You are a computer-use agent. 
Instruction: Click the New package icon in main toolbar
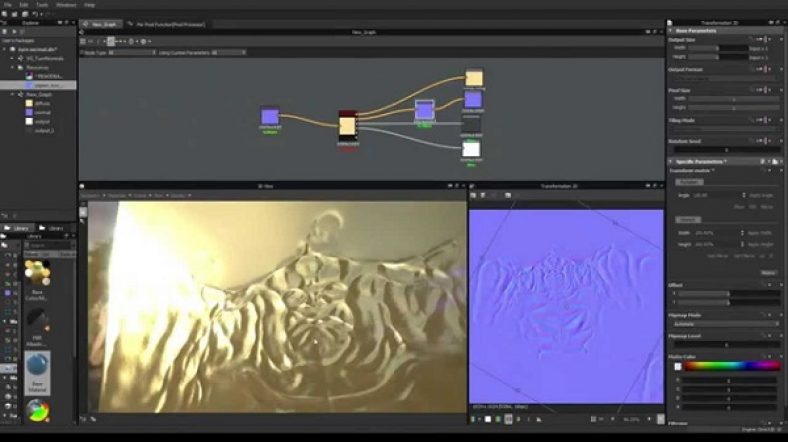pyautogui.click(x=5, y=14)
